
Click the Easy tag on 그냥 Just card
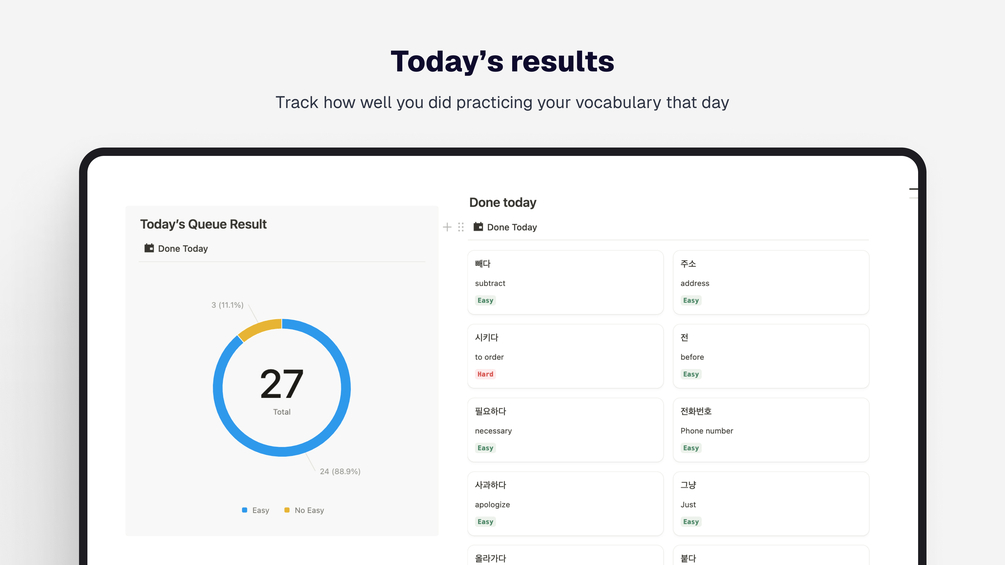691,522
